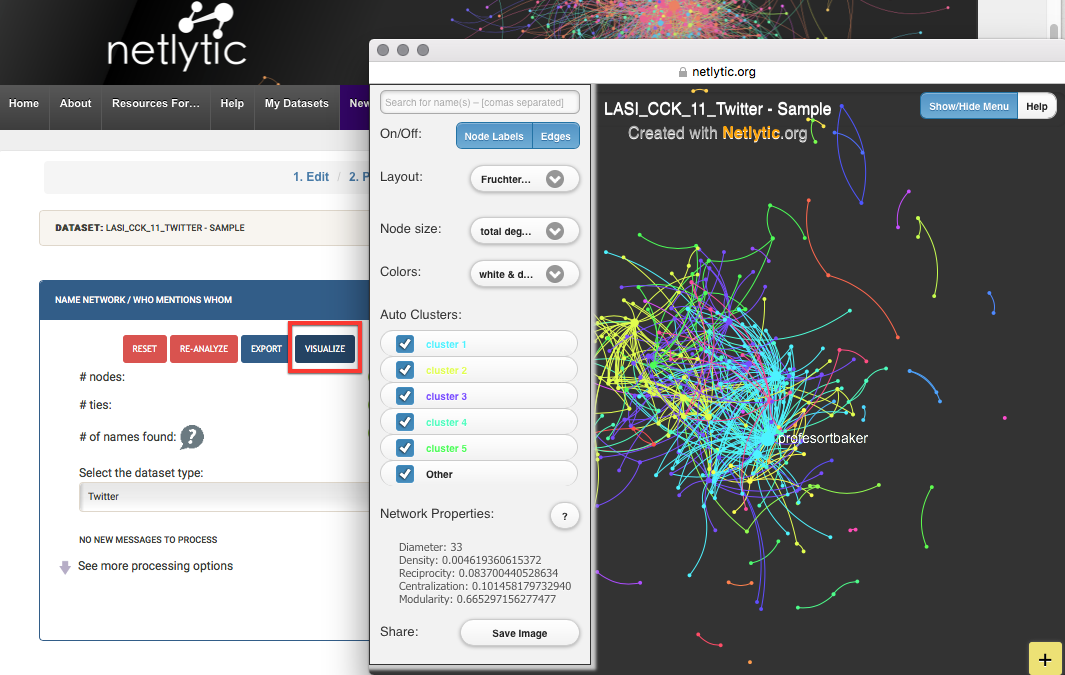The width and height of the screenshot is (1065, 675).
Task: Uncheck cluster 3
Action: (404, 395)
